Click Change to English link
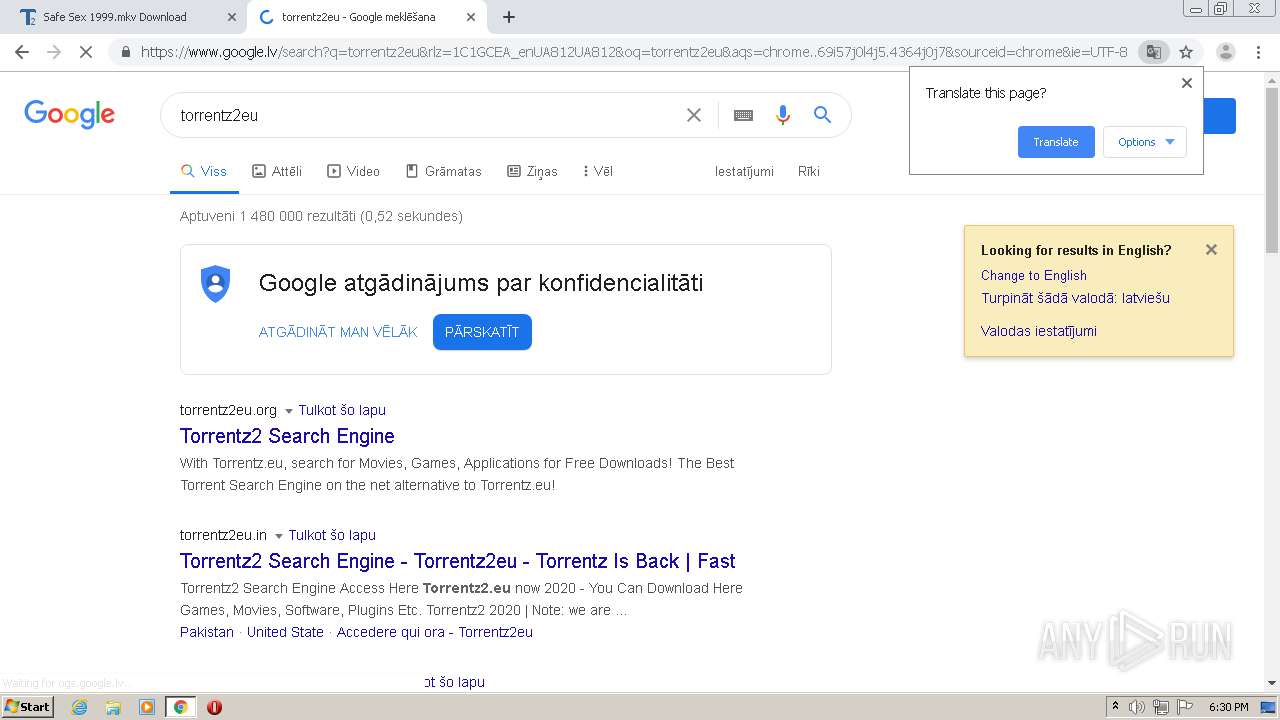Screen dimensions: 1280x720 point(1033,275)
